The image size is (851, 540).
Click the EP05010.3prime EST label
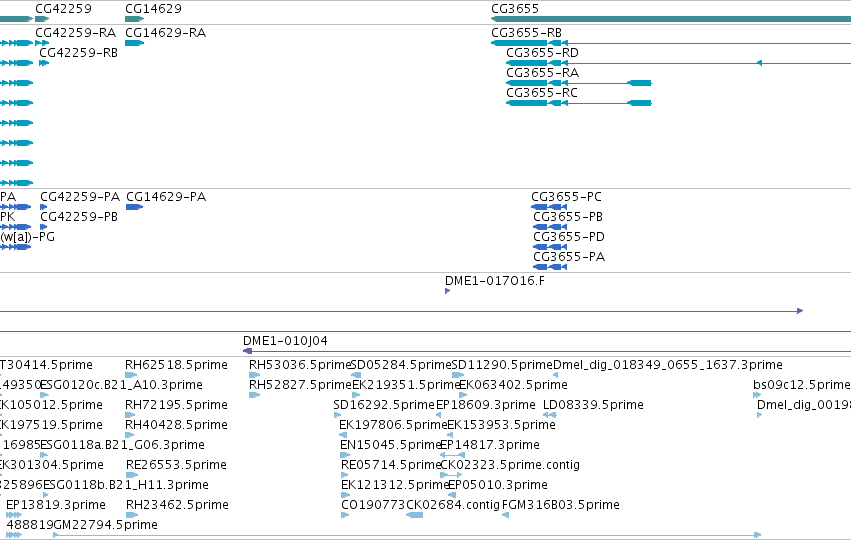498,485
